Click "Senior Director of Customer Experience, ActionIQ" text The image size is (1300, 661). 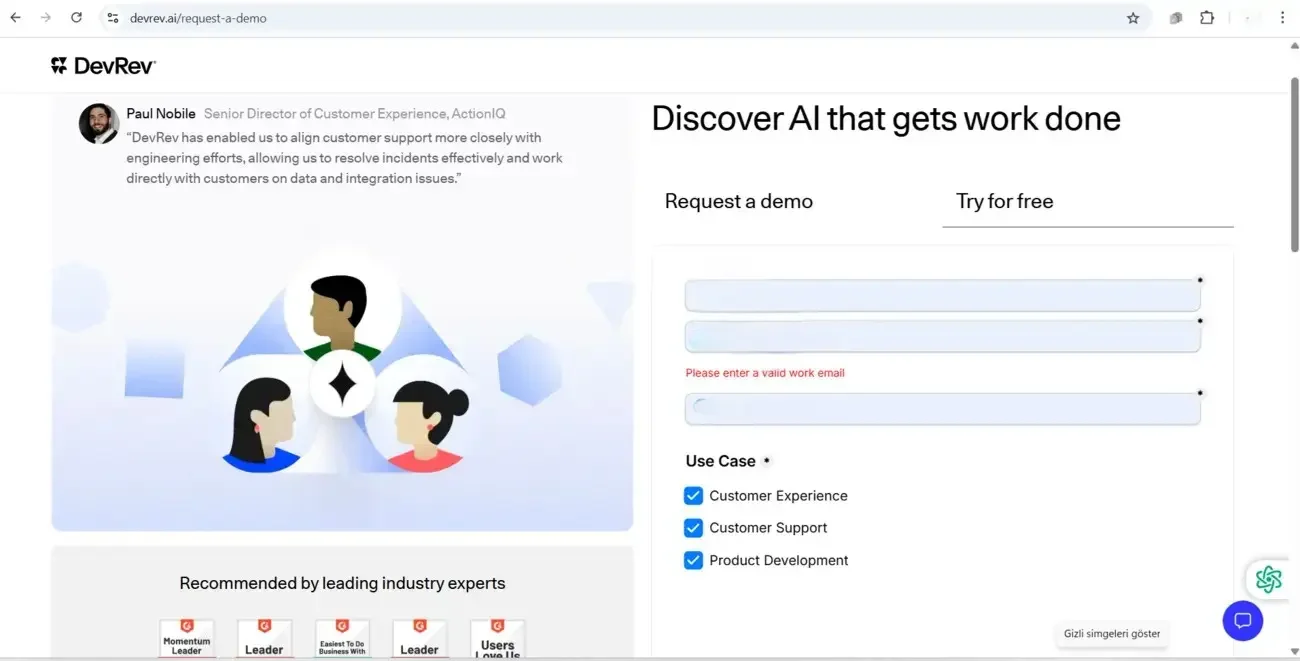click(355, 114)
